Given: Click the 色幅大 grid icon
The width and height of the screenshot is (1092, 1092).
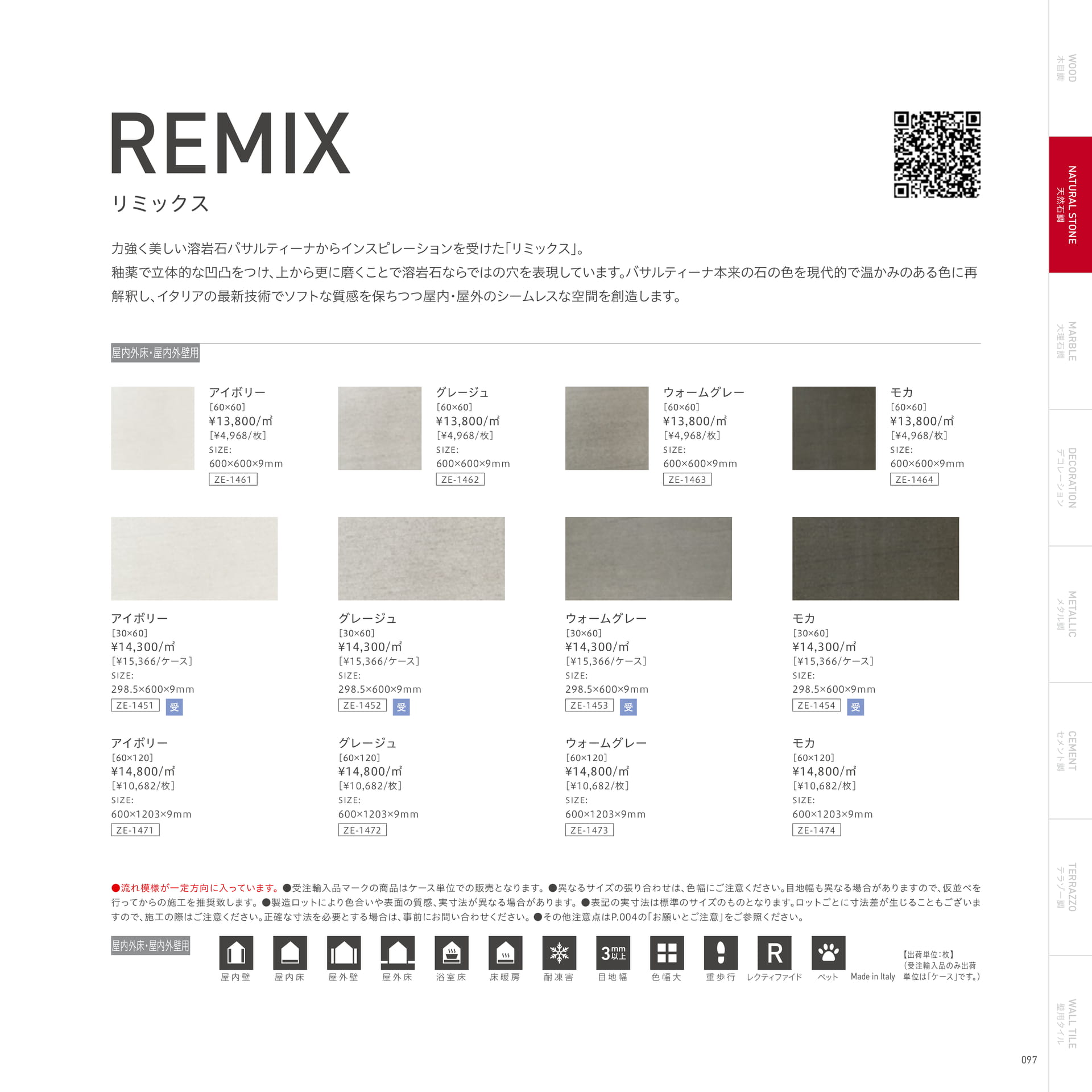Looking at the screenshot, I should 667,953.
